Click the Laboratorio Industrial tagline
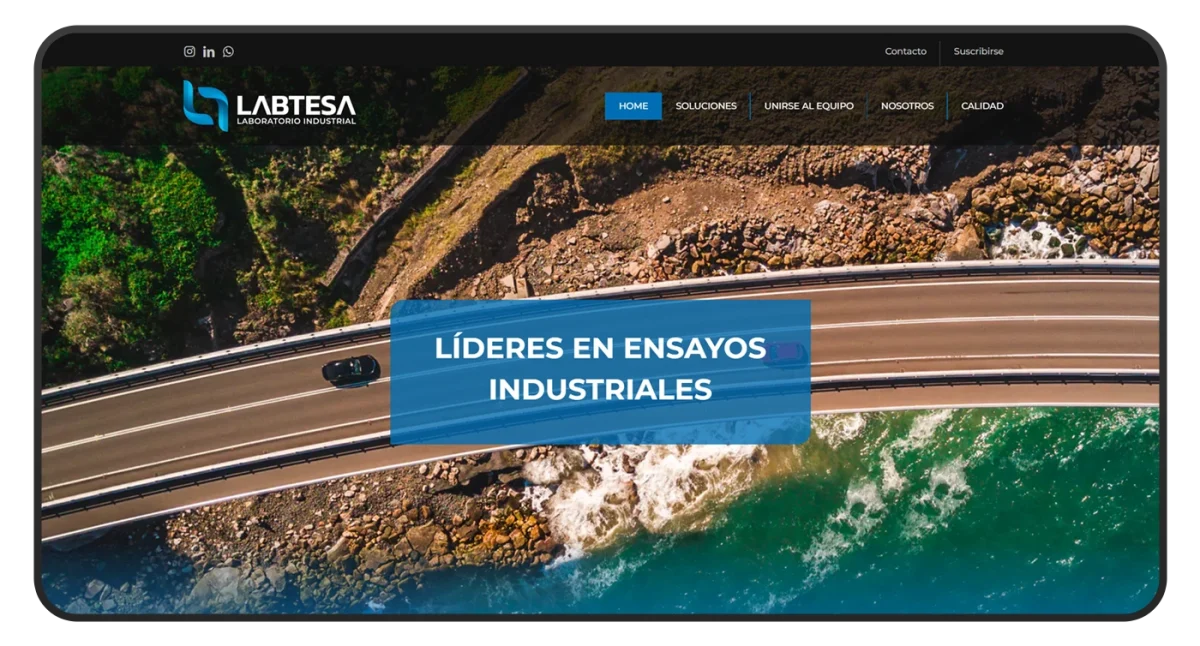 (295, 122)
